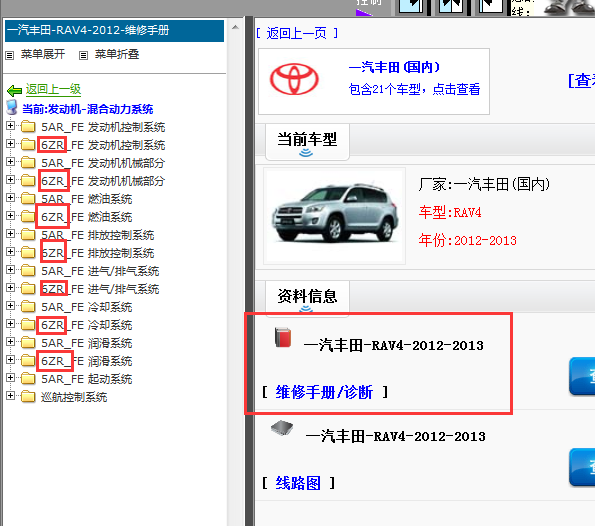Expand 5AR_FE 进气/排气系统 node
The height and width of the screenshot is (526, 595).
(11, 269)
